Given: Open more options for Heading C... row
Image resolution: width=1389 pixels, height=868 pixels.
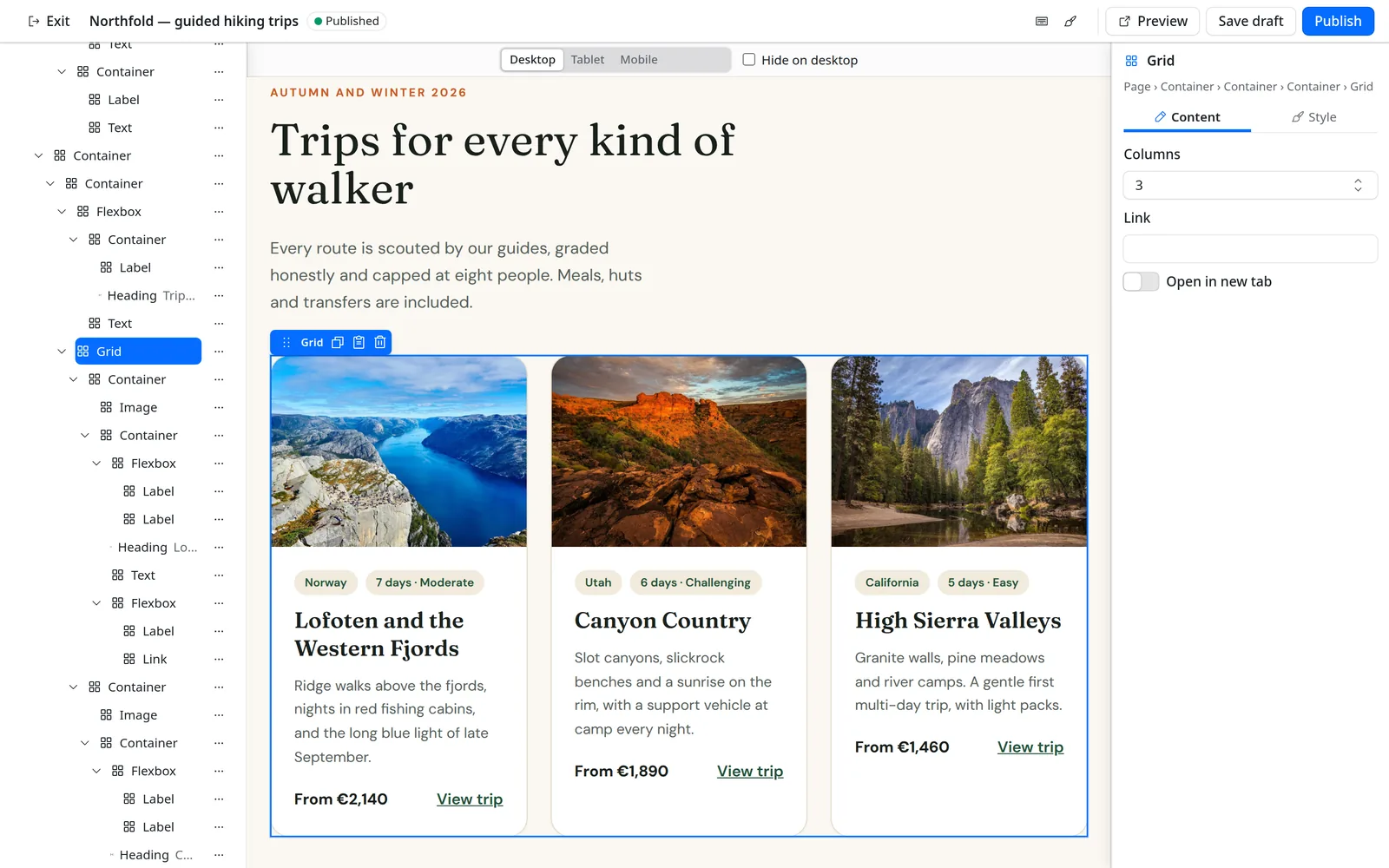Looking at the screenshot, I should click(219, 856).
